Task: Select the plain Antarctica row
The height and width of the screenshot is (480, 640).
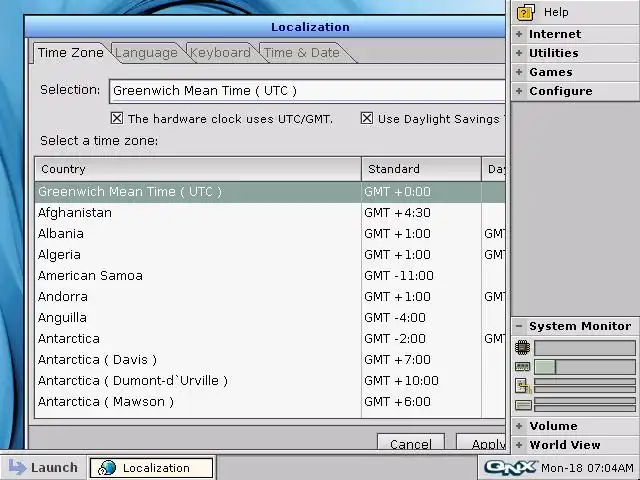Action: 270,339
